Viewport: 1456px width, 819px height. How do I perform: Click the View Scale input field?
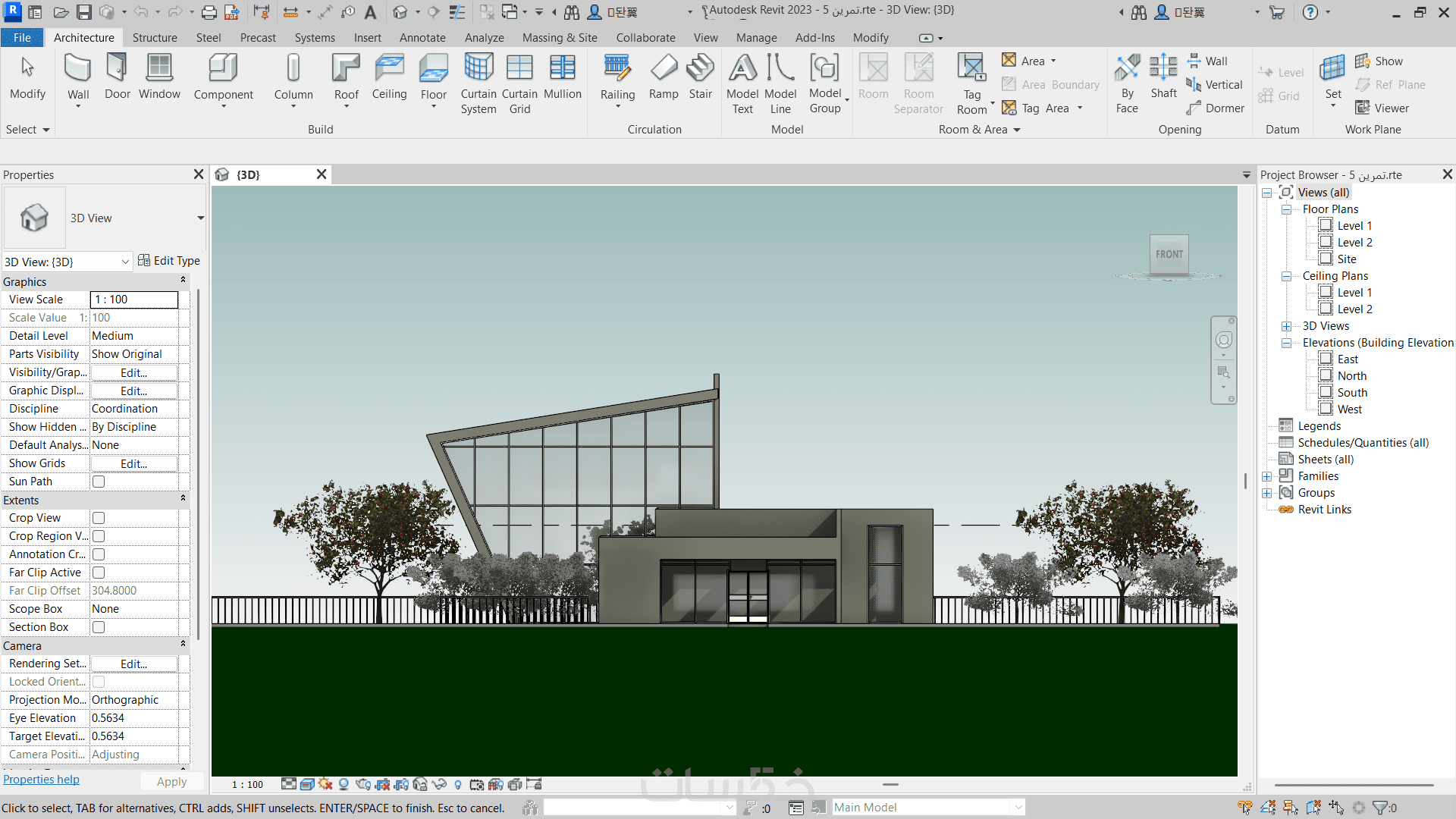134,300
